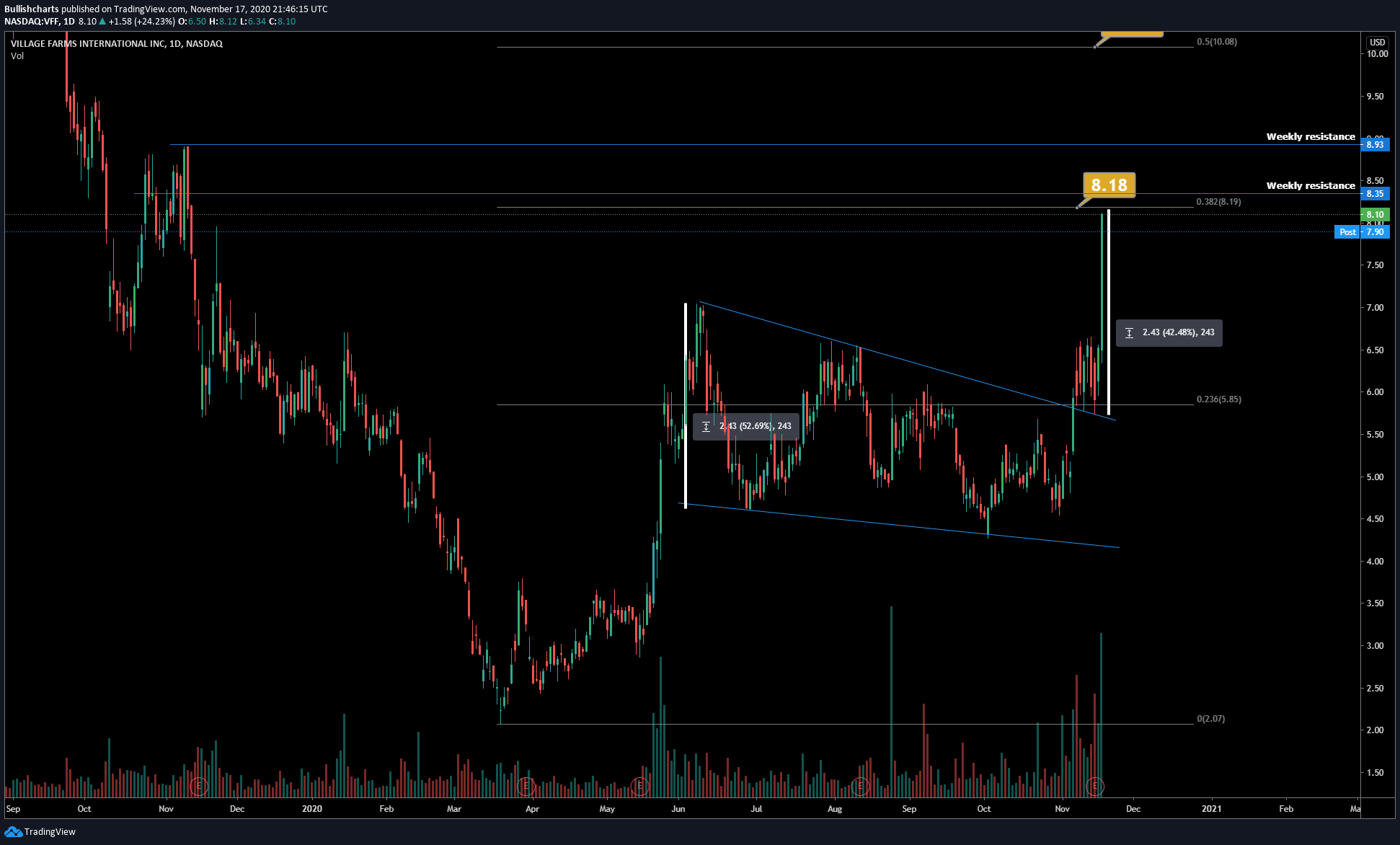This screenshot has height=845, width=1400.
Task: Open the earnings marker near April 2020
Action: [x=526, y=787]
